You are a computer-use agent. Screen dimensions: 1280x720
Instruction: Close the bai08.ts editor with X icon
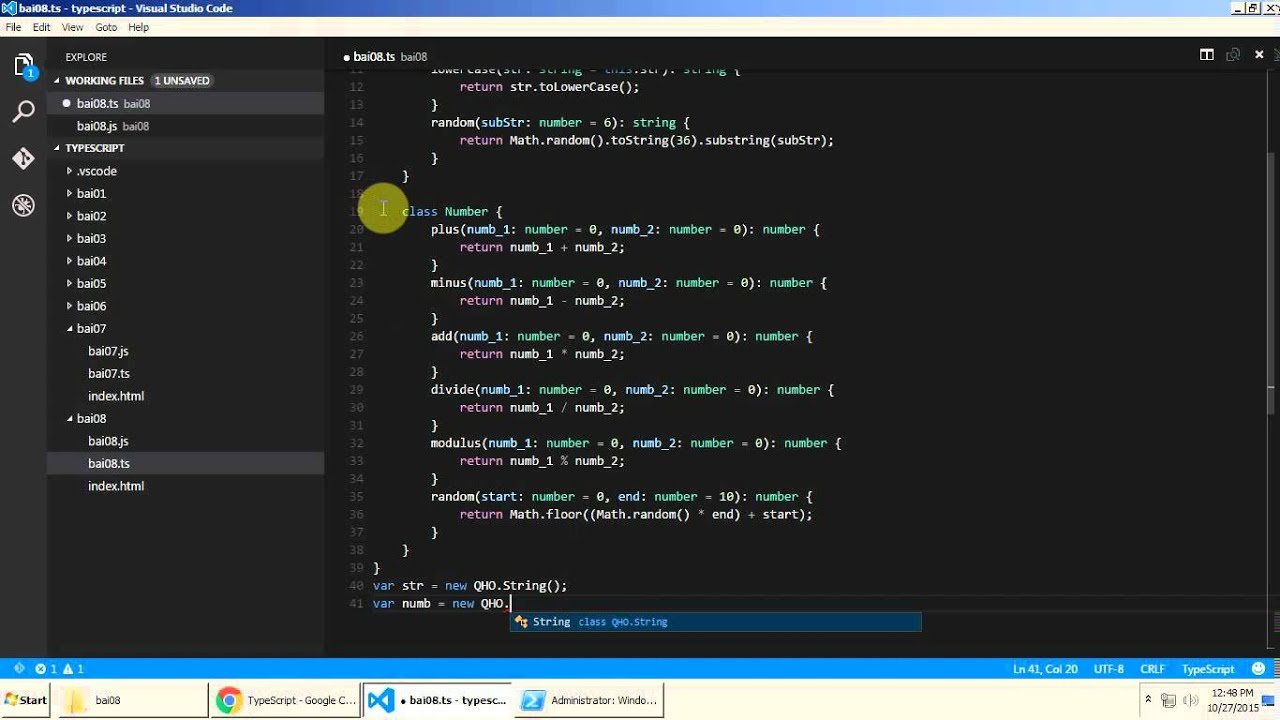(1258, 56)
